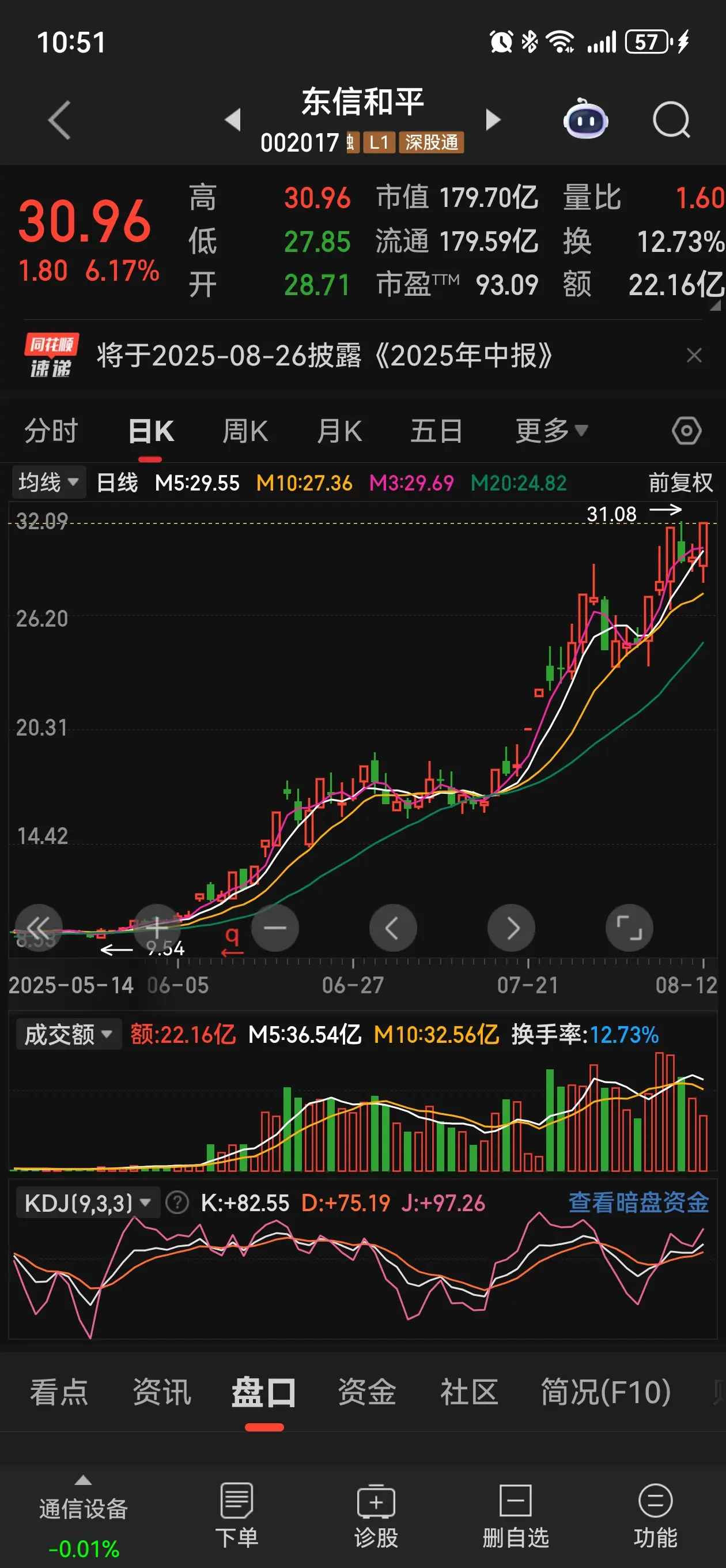
Task: Open the 更多 period dropdown
Action: [552, 431]
